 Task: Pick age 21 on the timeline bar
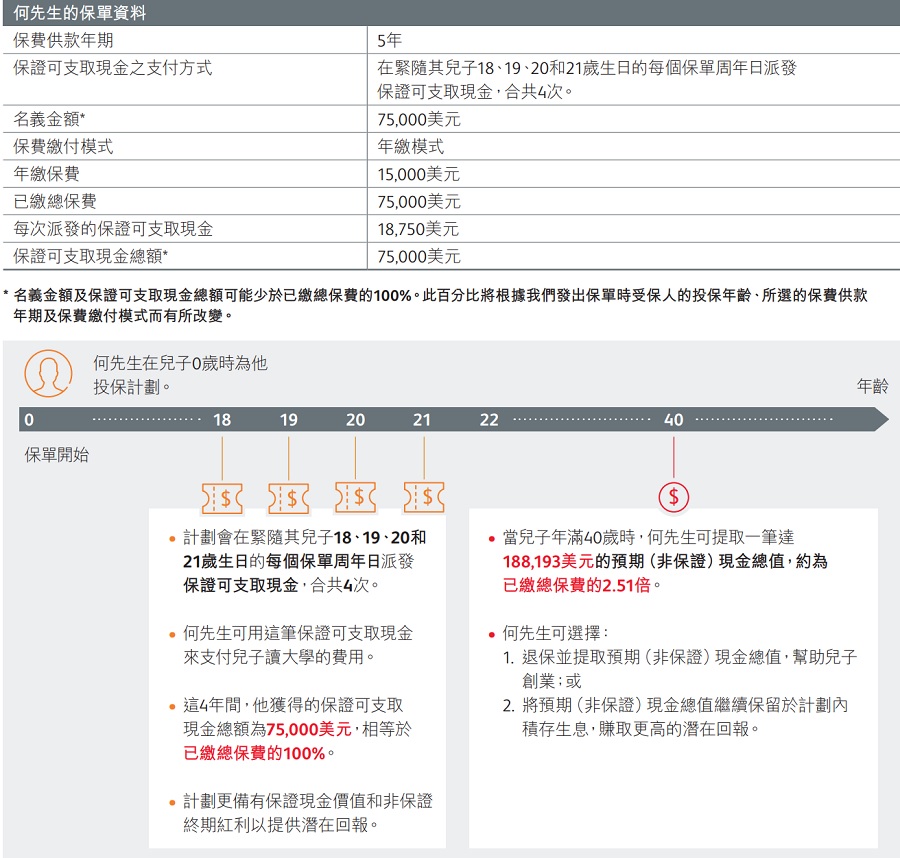[422, 420]
